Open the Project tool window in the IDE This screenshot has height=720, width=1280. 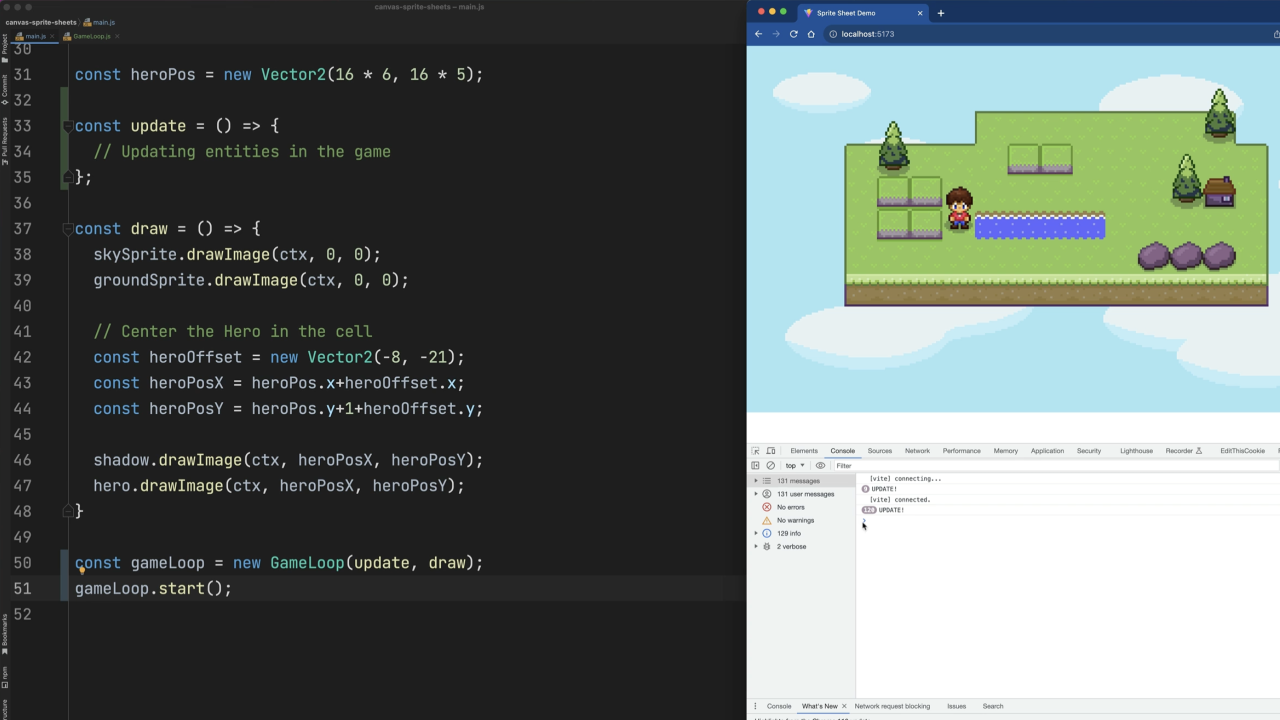click(x=4, y=47)
